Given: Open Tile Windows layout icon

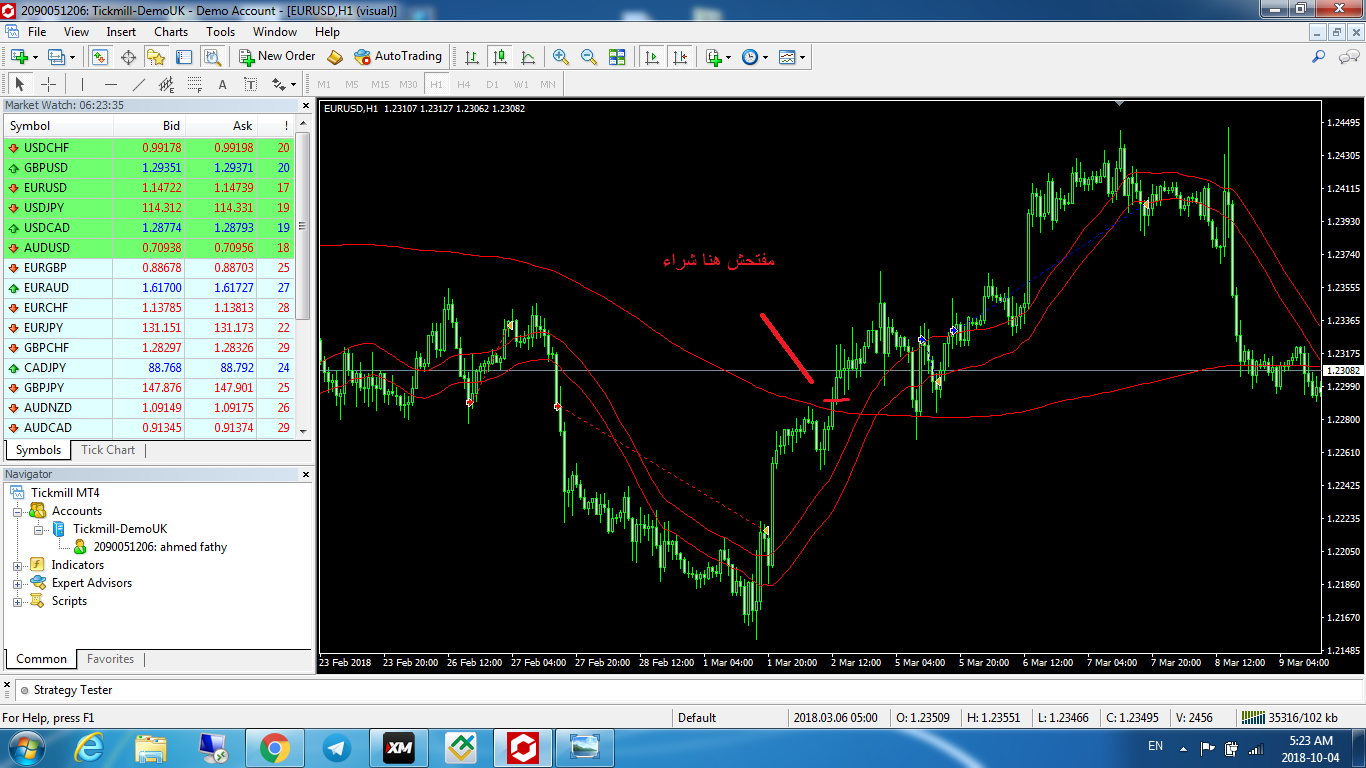Looking at the screenshot, I should [x=617, y=57].
